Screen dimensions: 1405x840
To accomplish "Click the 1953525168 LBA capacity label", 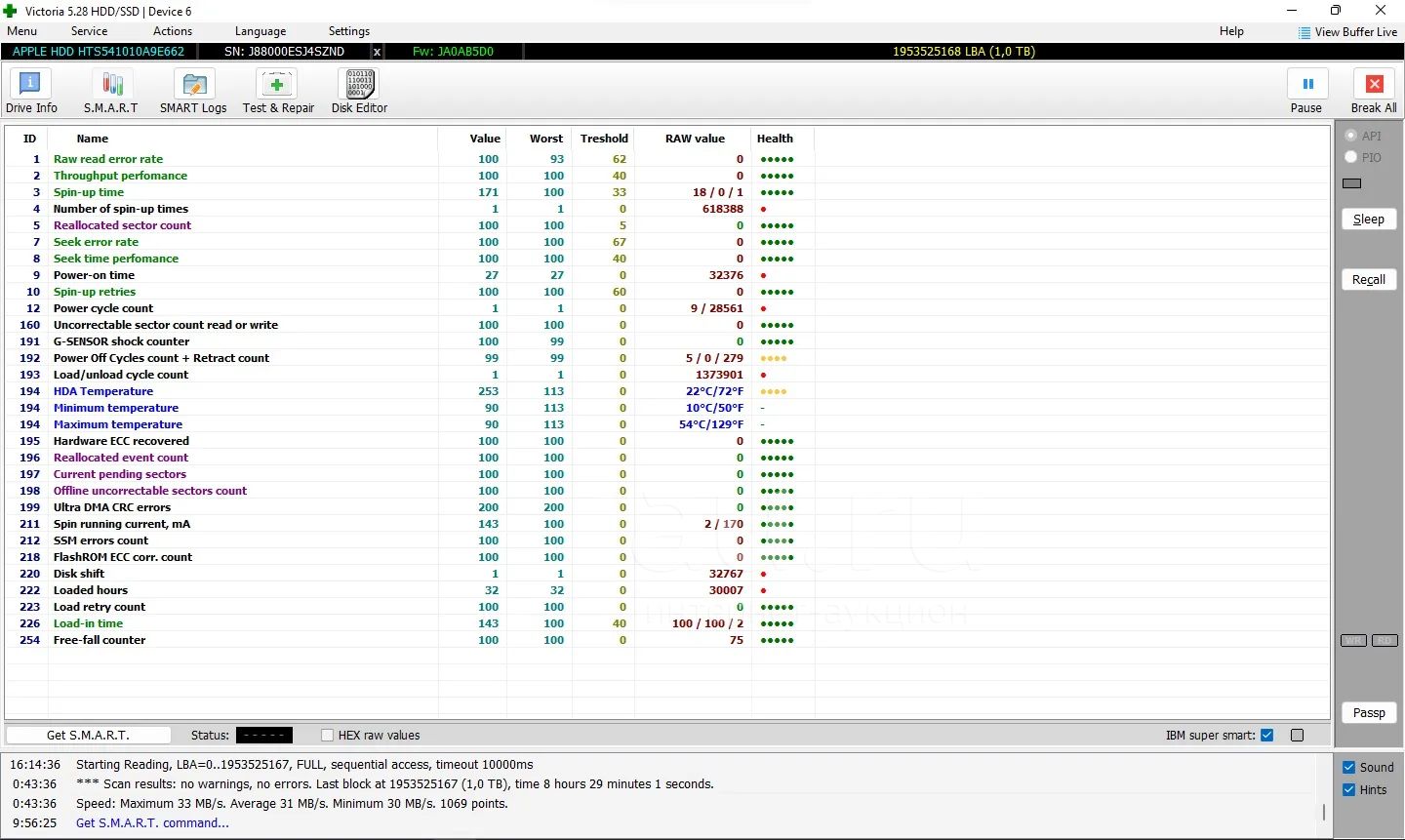I will 964,52.
